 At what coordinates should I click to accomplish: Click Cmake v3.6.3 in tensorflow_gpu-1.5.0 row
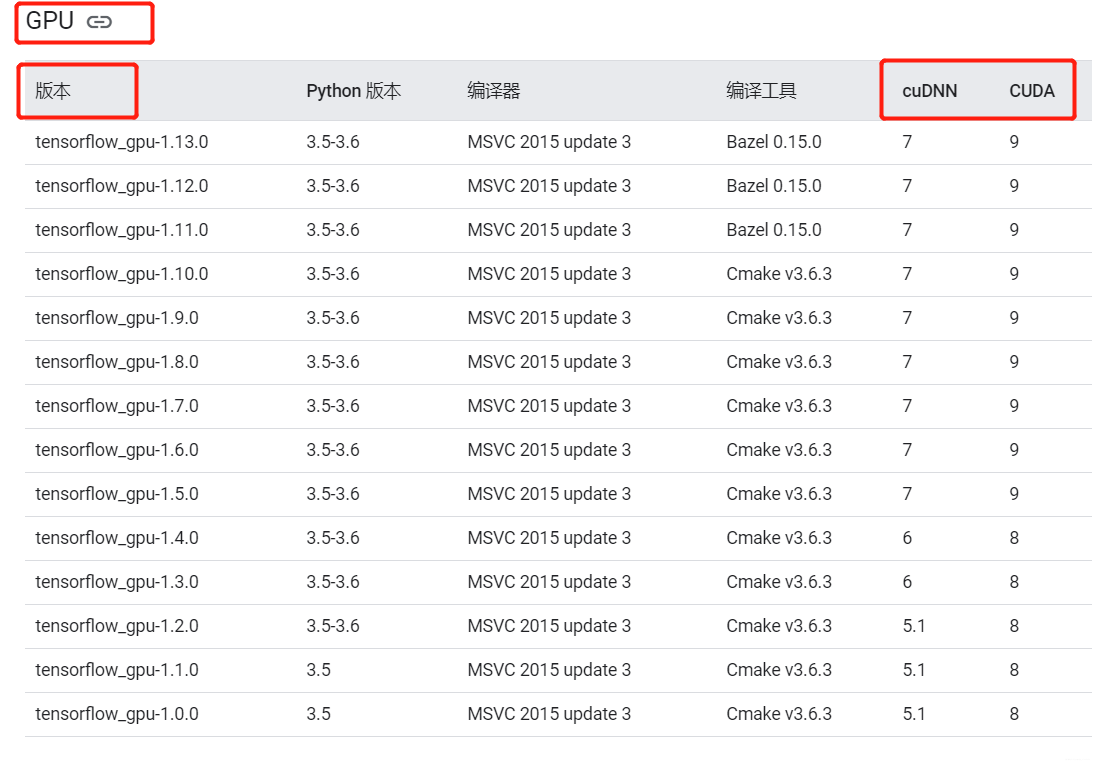click(779, 495)
